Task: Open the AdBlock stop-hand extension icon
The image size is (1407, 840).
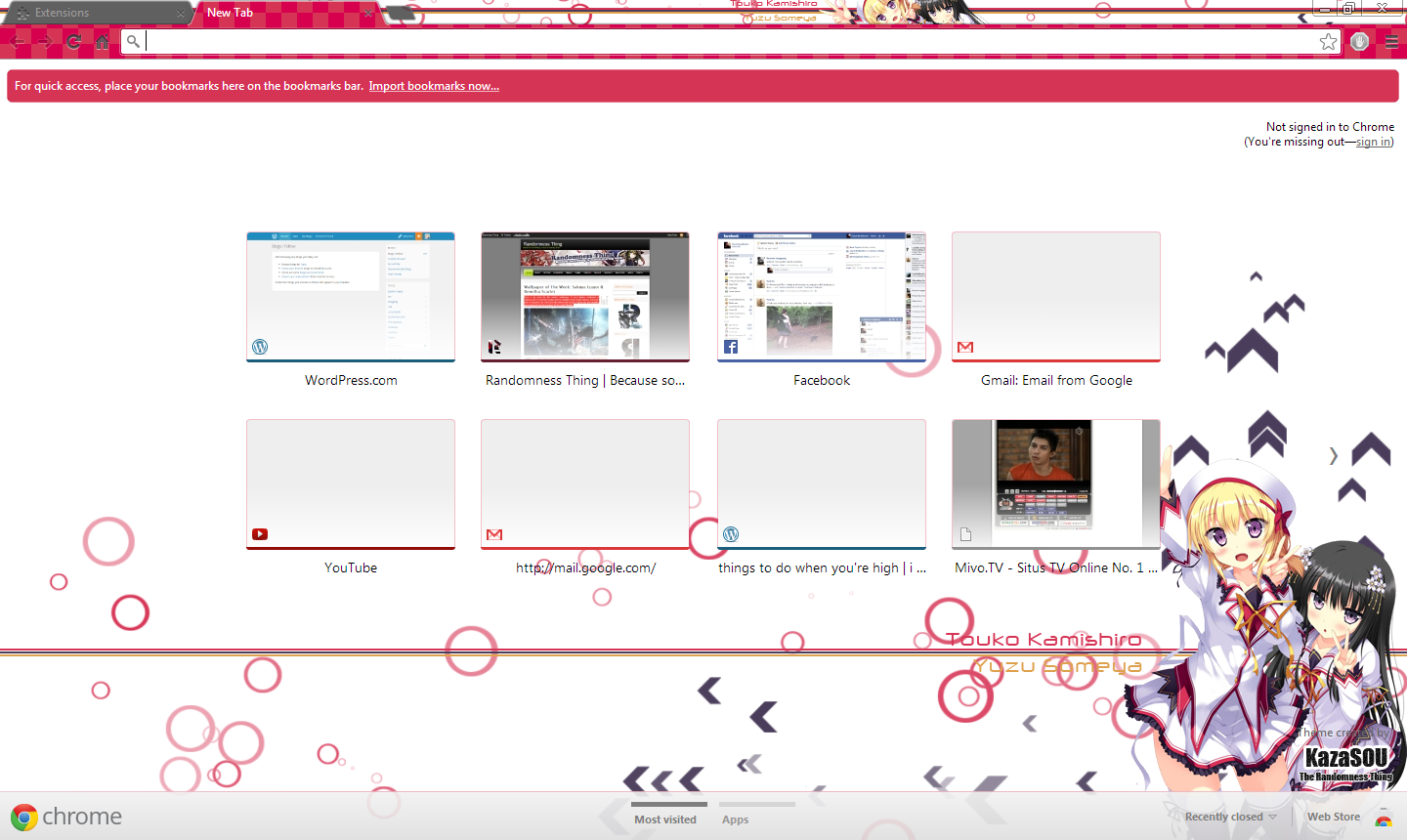Action: tap(1359, 41)
